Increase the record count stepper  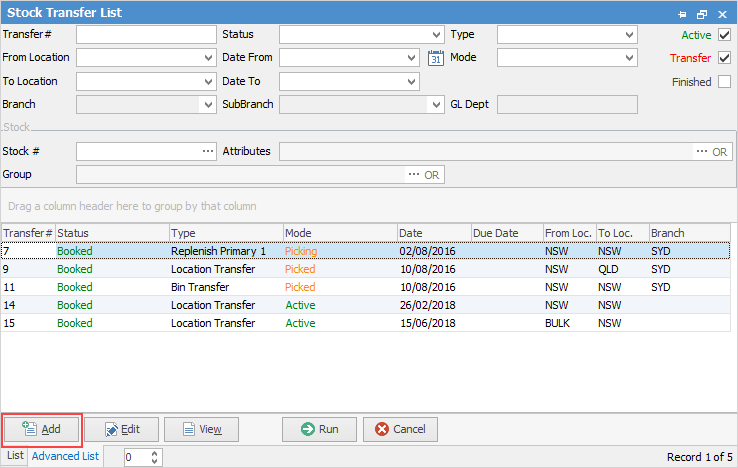154,453
